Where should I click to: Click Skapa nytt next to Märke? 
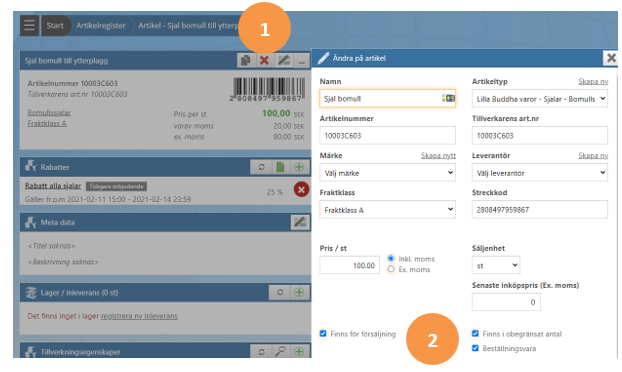[x=438, y=155]
